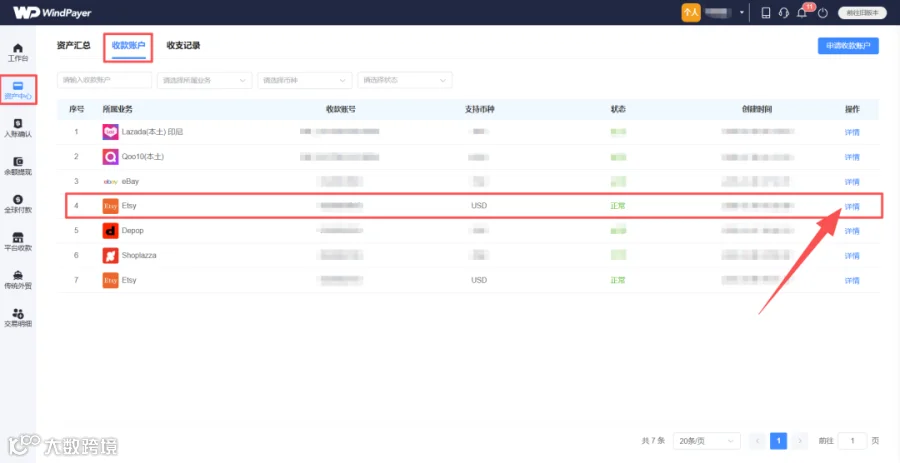Open the 所属业务 filter dropdown
This screenshot has width=900, height=463.
[x=204, y=80]
